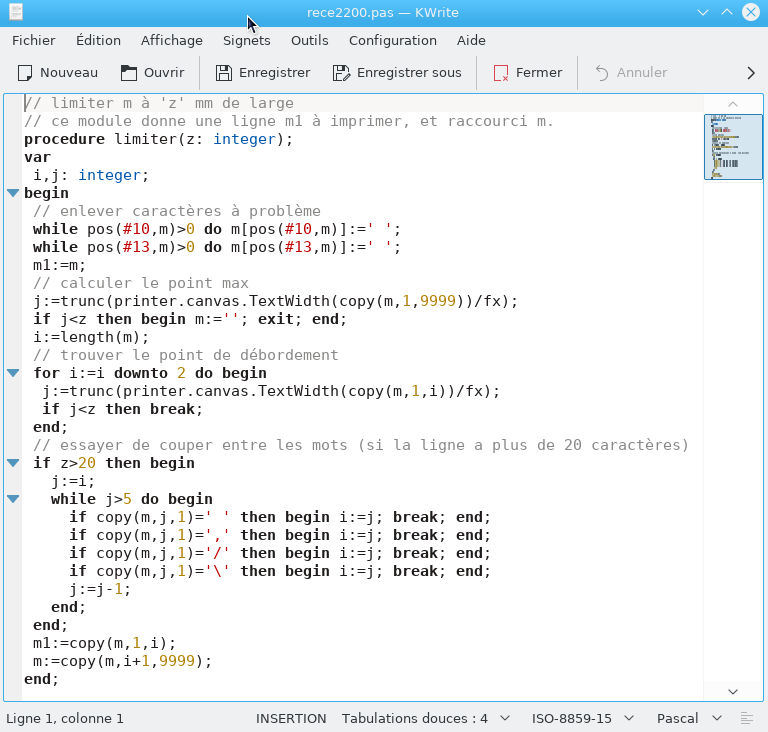The image size is (768, 732).
Task: Click the 'rece2200.pas — KWrite' window title
Action: 383,12
